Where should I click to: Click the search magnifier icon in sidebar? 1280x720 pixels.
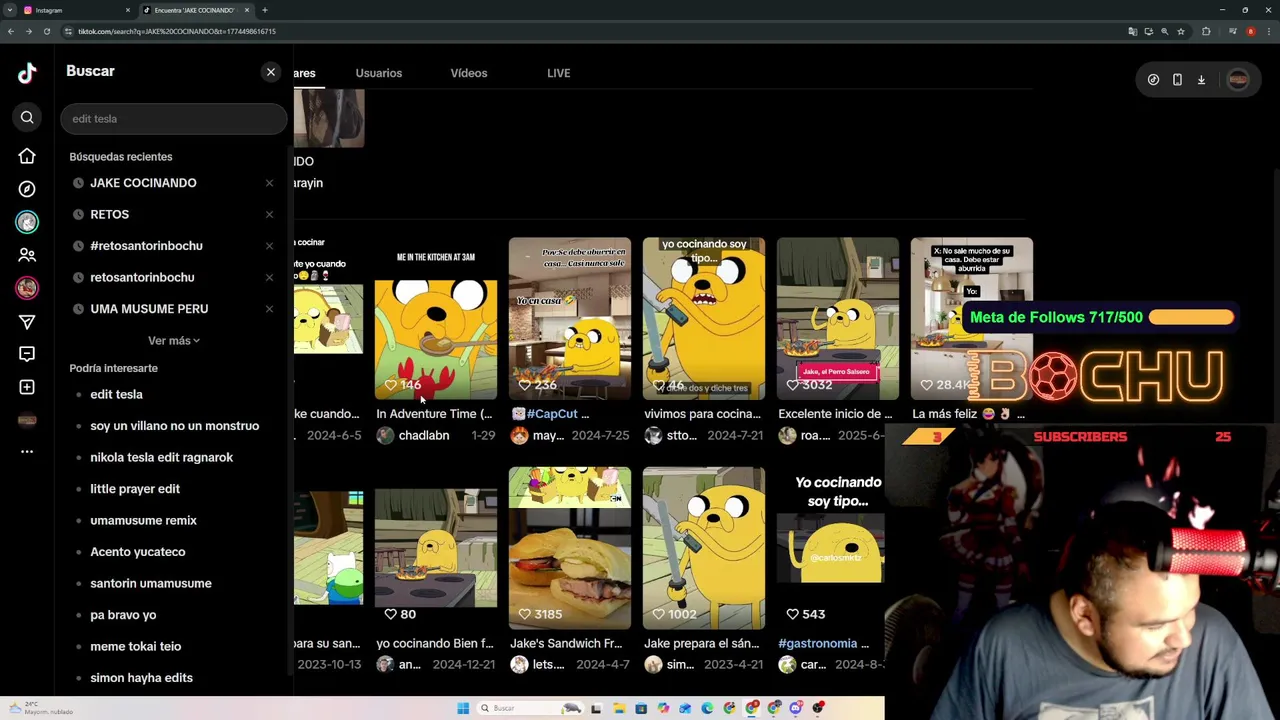pos(27,118)
